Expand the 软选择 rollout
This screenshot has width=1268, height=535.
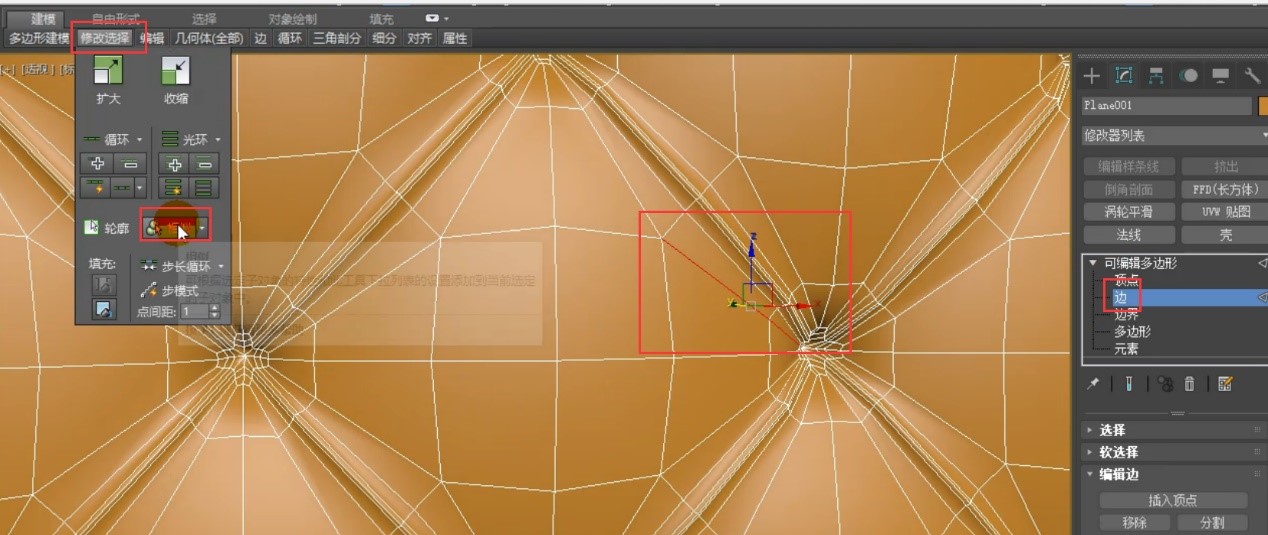point(1119,452)
